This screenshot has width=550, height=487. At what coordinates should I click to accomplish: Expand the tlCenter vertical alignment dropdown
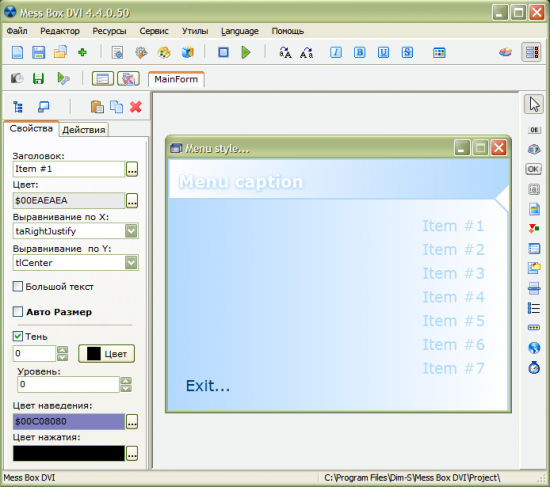click(x=131, y=262)
